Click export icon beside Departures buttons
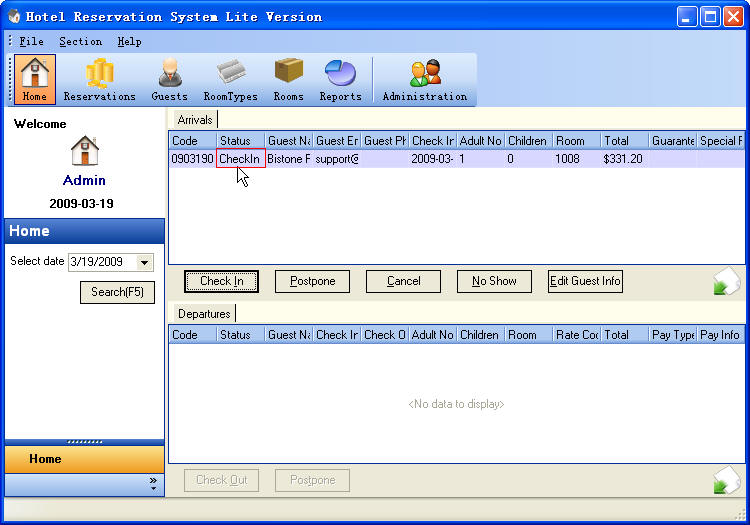The image size is (750, 525). pos(726,481)
